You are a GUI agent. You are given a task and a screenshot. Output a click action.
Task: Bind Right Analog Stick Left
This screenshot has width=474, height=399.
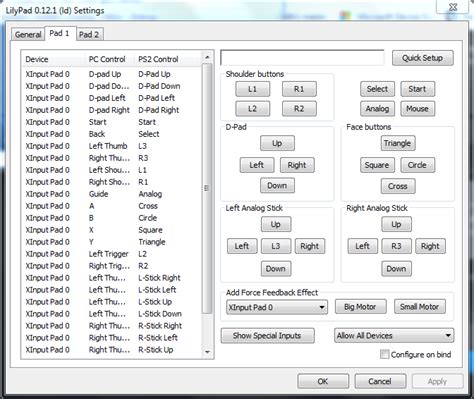(x=362, y=246)
